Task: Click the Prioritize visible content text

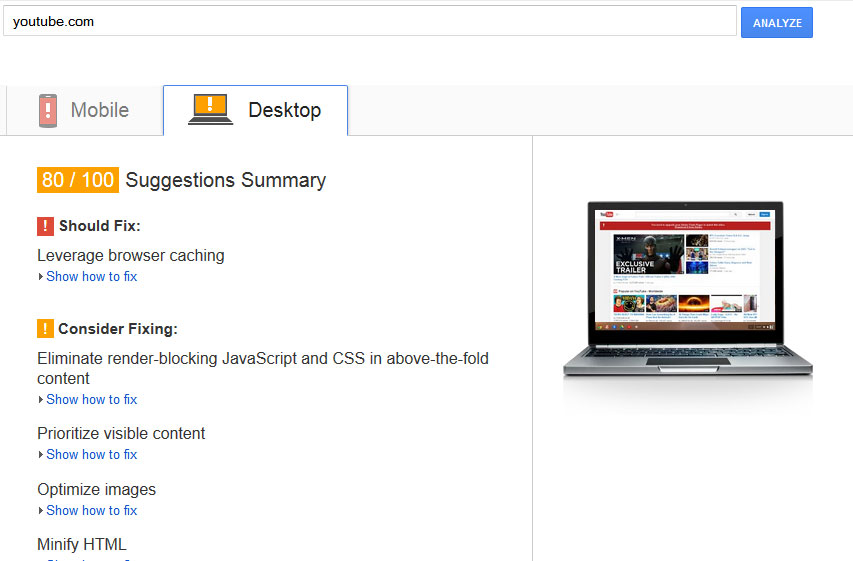Action: pyautogui.click(x=121, y=433)
